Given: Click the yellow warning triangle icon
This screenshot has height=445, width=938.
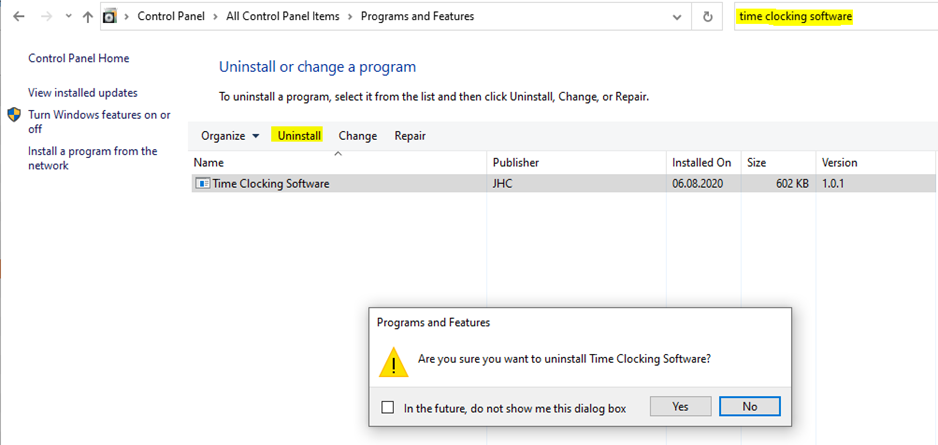Looking at the screenshot, I should (x=393, y=362).
